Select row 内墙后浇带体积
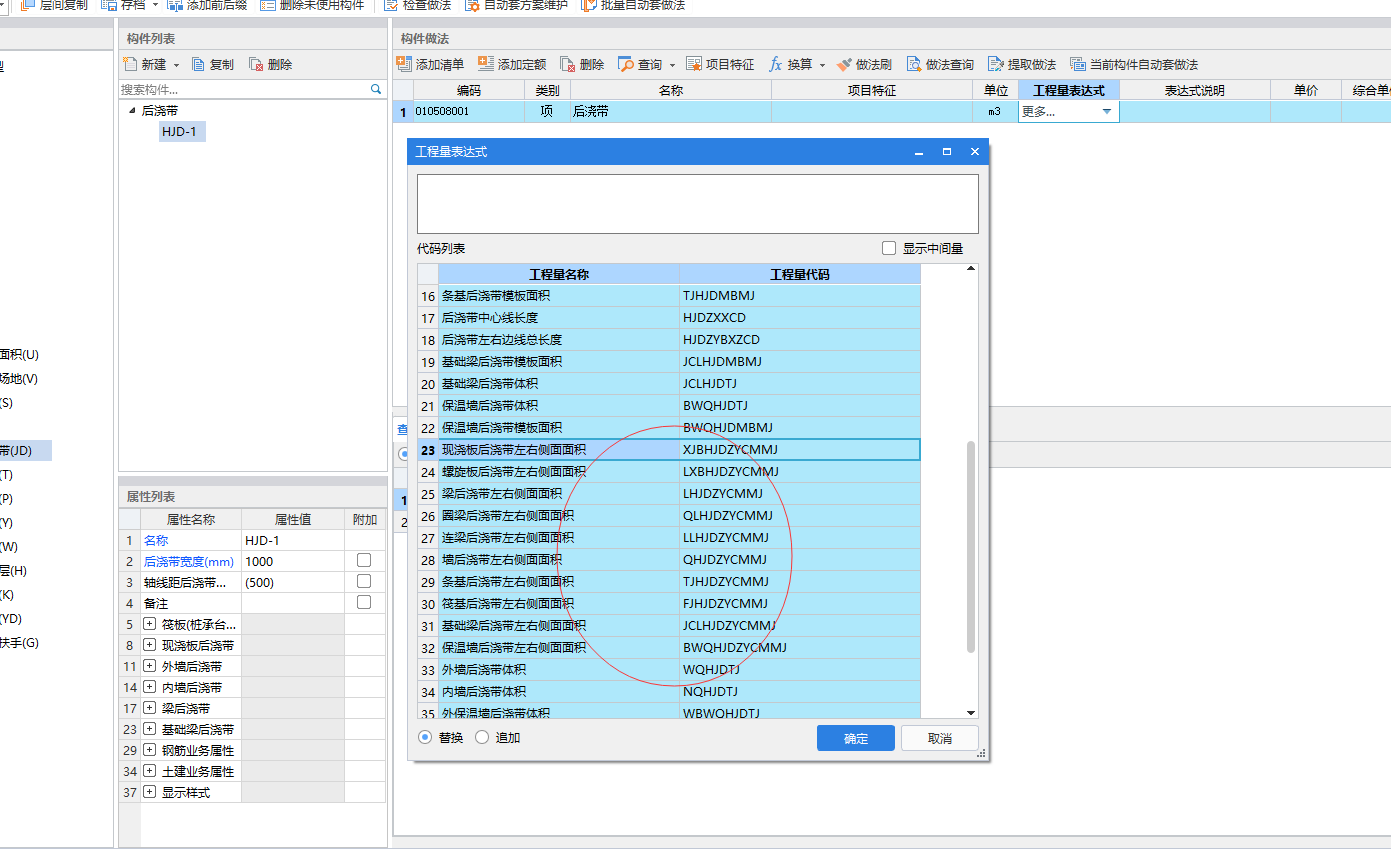Viewport: 1391px width, 849px height. click(668, 692)
